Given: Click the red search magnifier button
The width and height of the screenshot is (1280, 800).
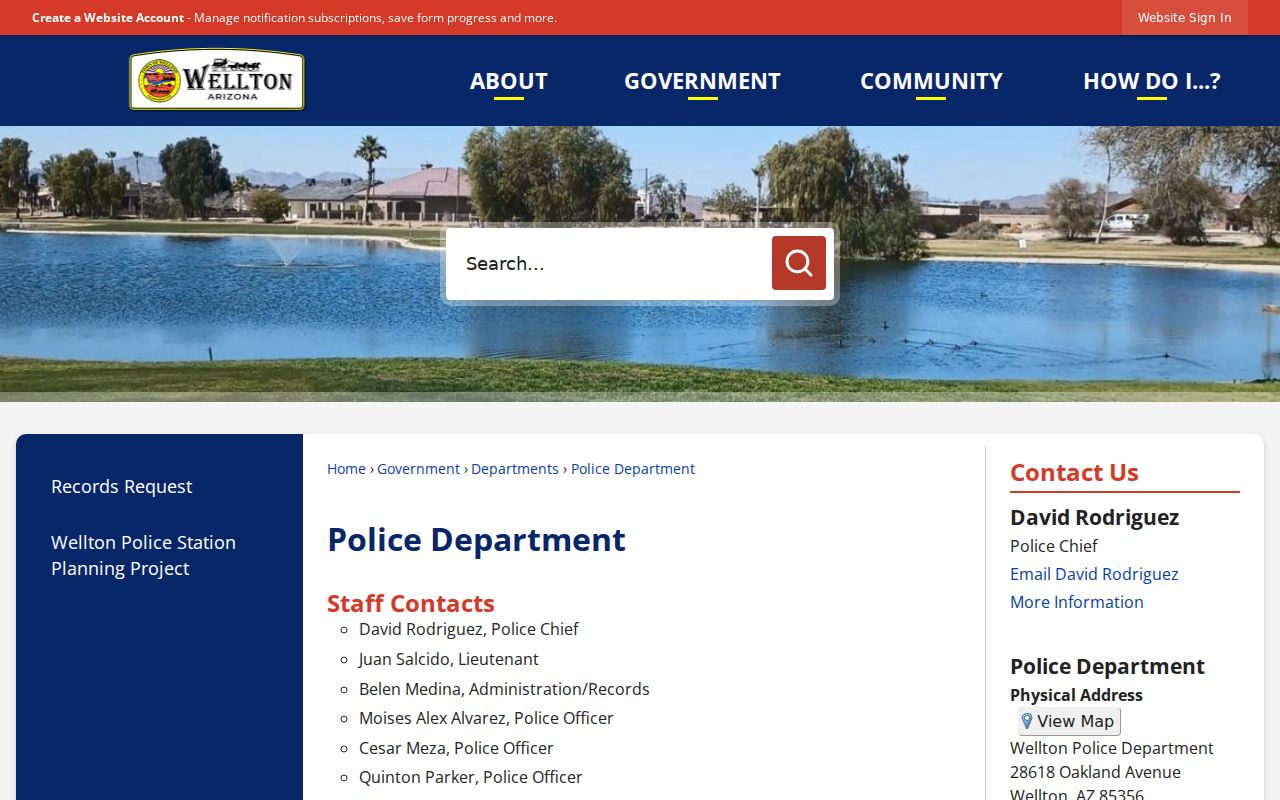Looking at the screenshot, I should (x=799, y=263).
